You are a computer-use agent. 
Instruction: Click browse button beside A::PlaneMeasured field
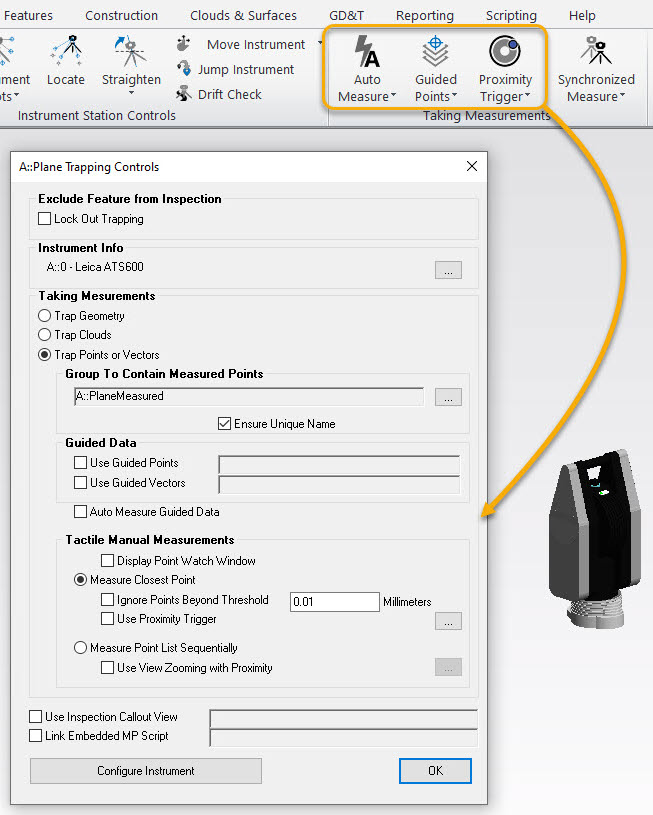tap(448, 397)
